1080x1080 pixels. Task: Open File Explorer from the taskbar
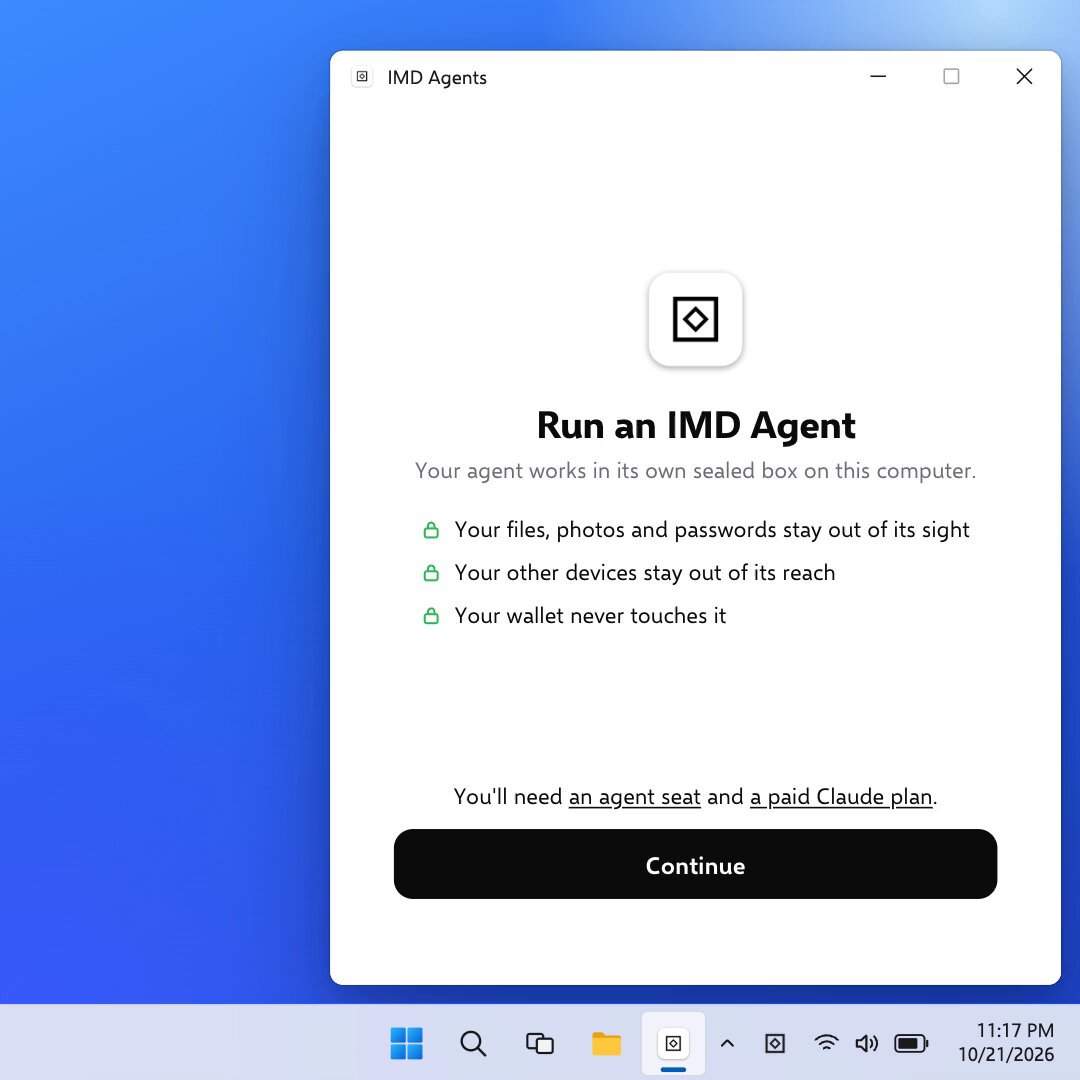tap(606, 1043)
